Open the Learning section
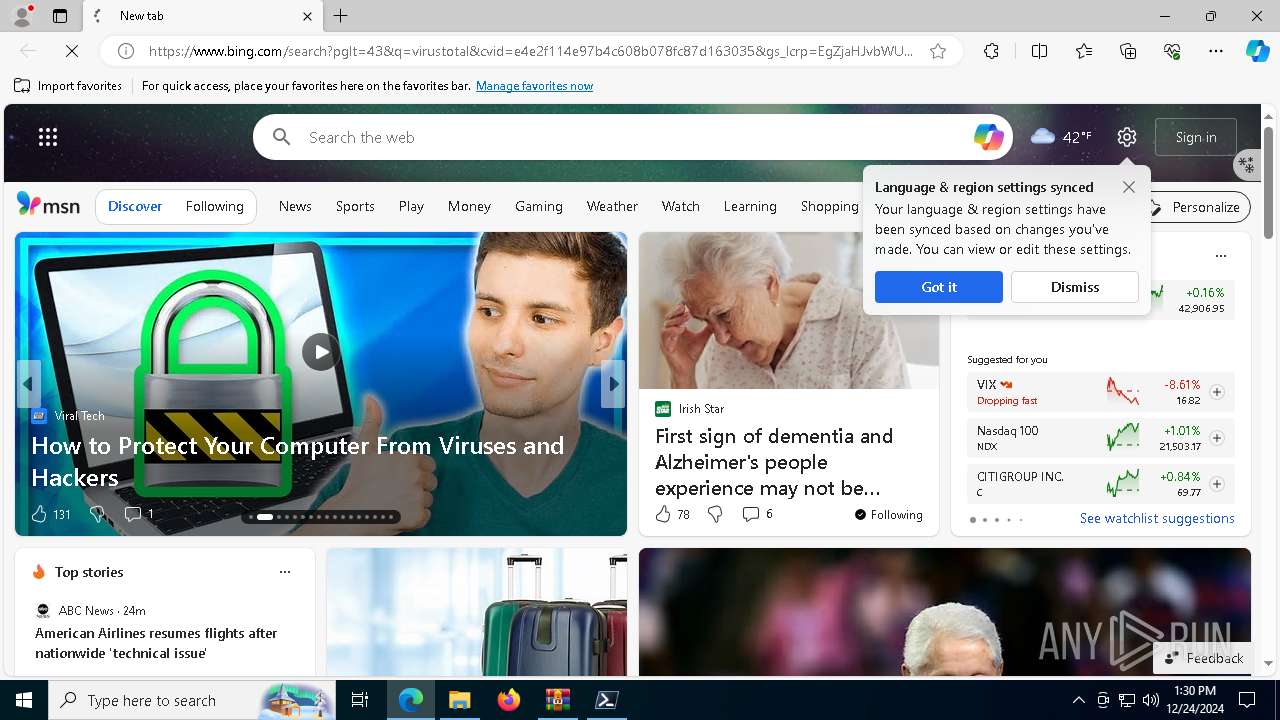The image size is (1280, 720). point(750,206)
